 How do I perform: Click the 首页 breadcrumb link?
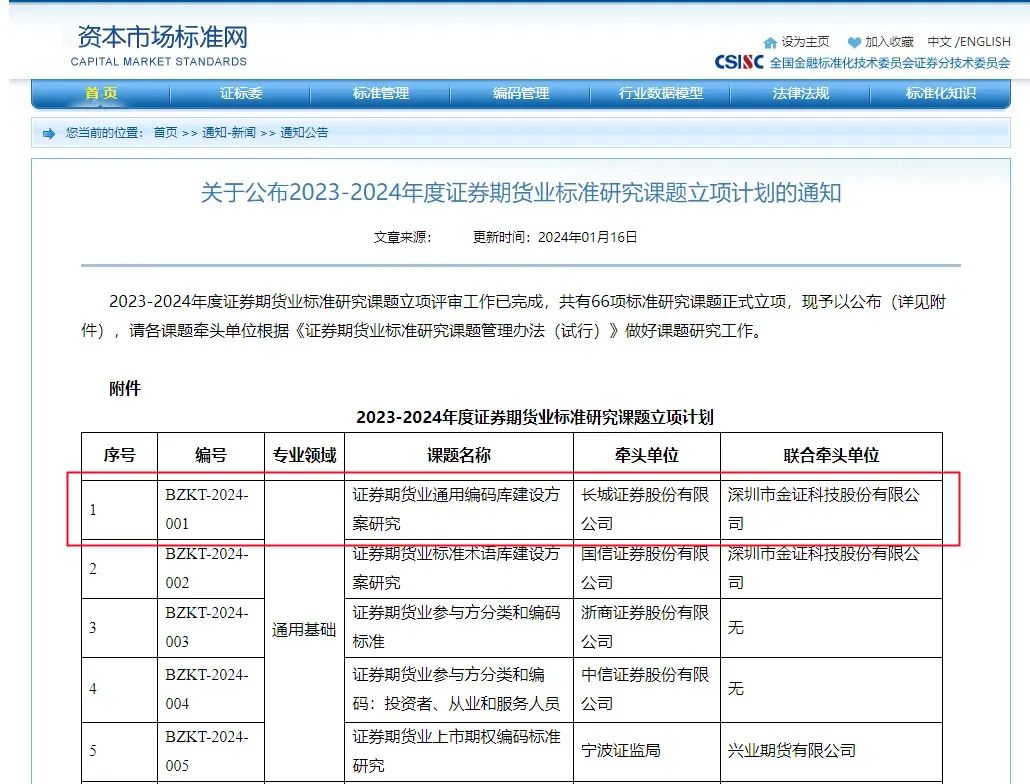[166, 133]
